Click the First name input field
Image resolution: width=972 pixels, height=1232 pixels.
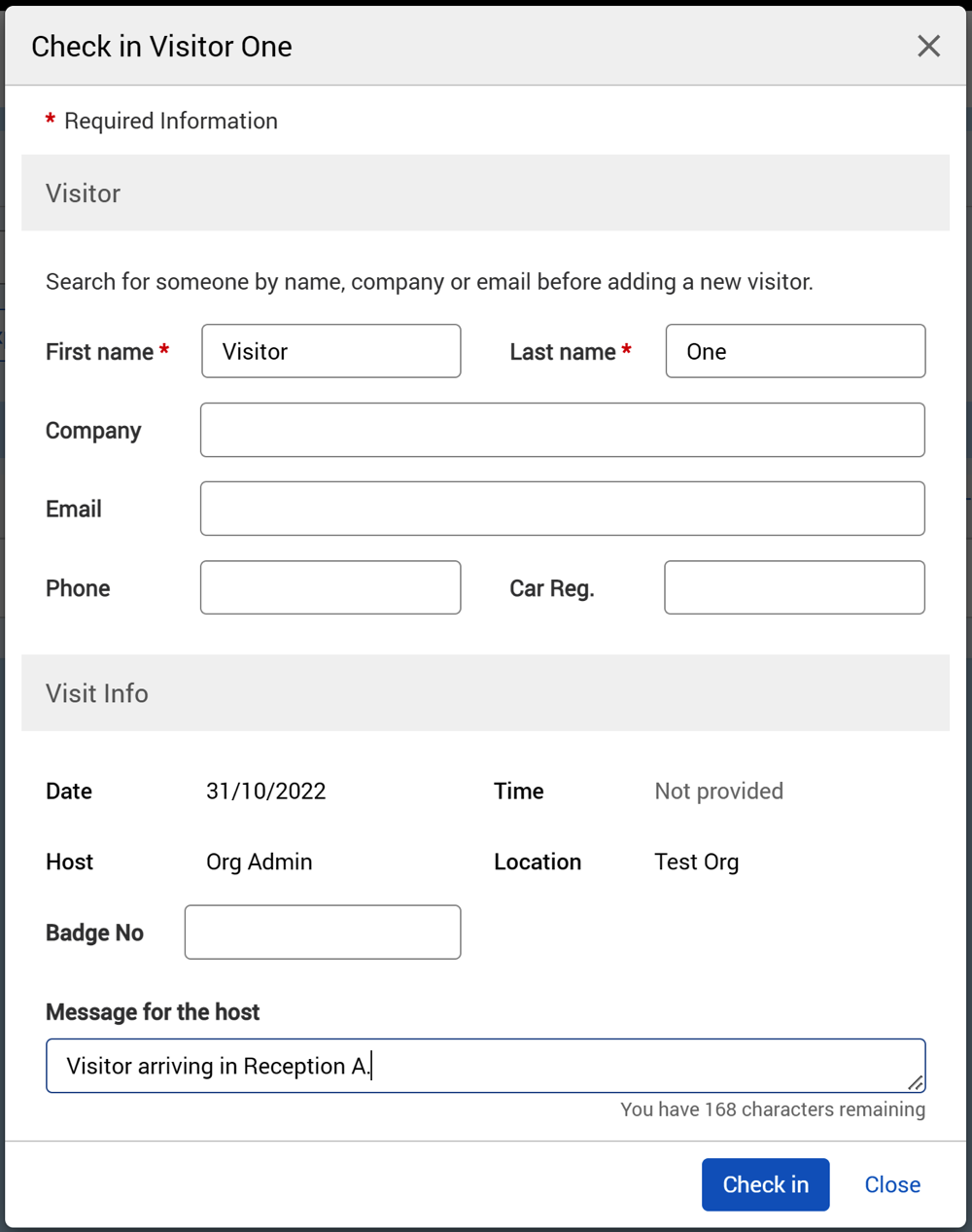click(330, 351)
